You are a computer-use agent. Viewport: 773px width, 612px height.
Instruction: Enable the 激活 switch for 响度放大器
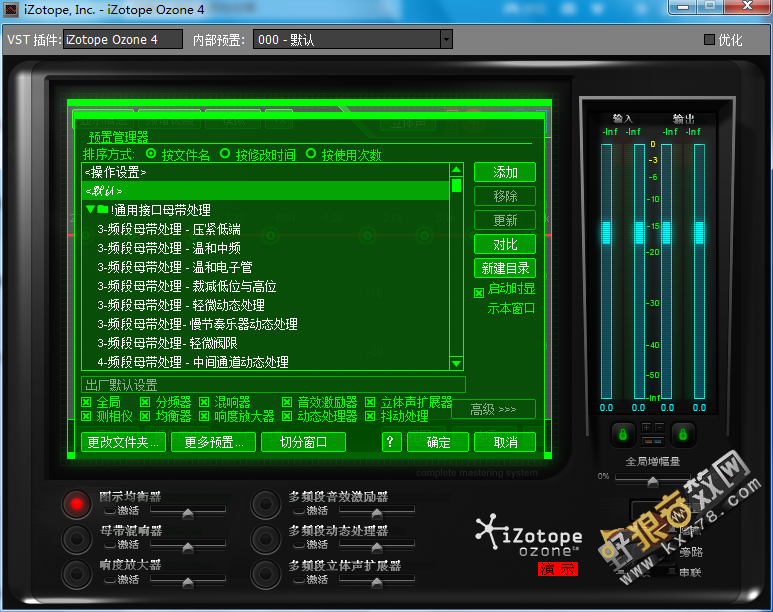click(110, 580)
